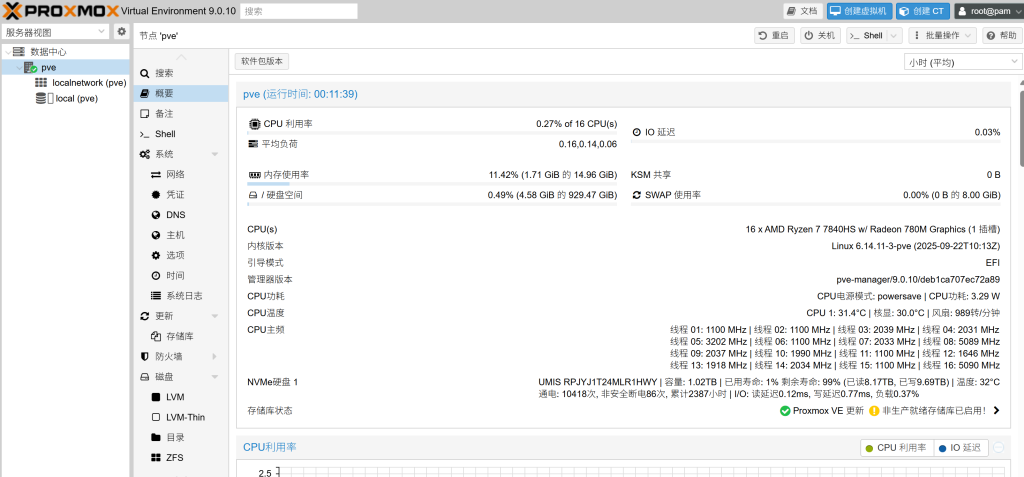The width and height of the screenshot is (1024, 477).
Task: Click the 软件包版本 package versions button
Action: [x=262, y=61]
